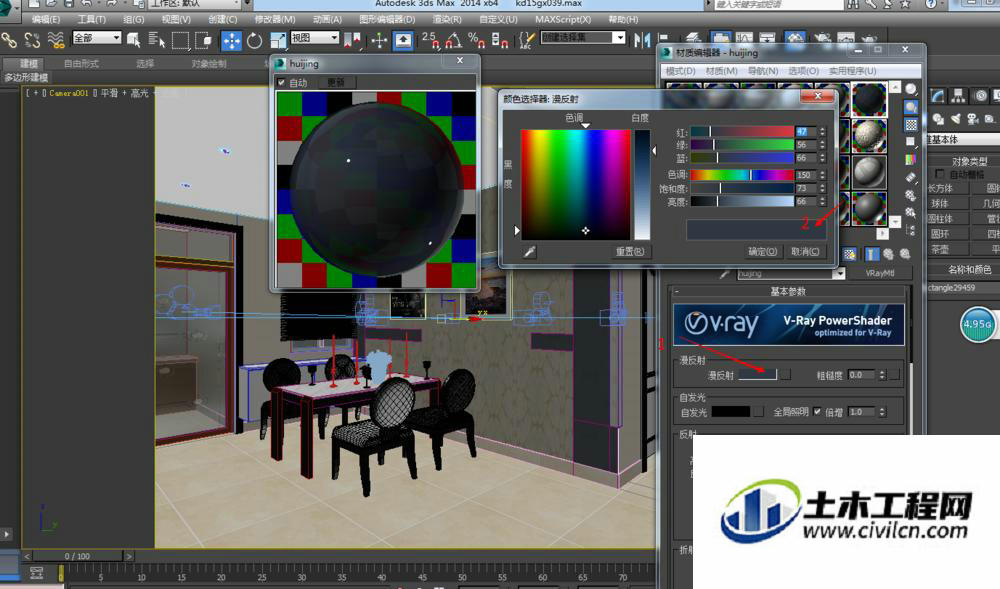Viewport: 1000px width, 589px height.
Task: Click the Sample Type sphere icon in Material Editor
Action: 911,89
